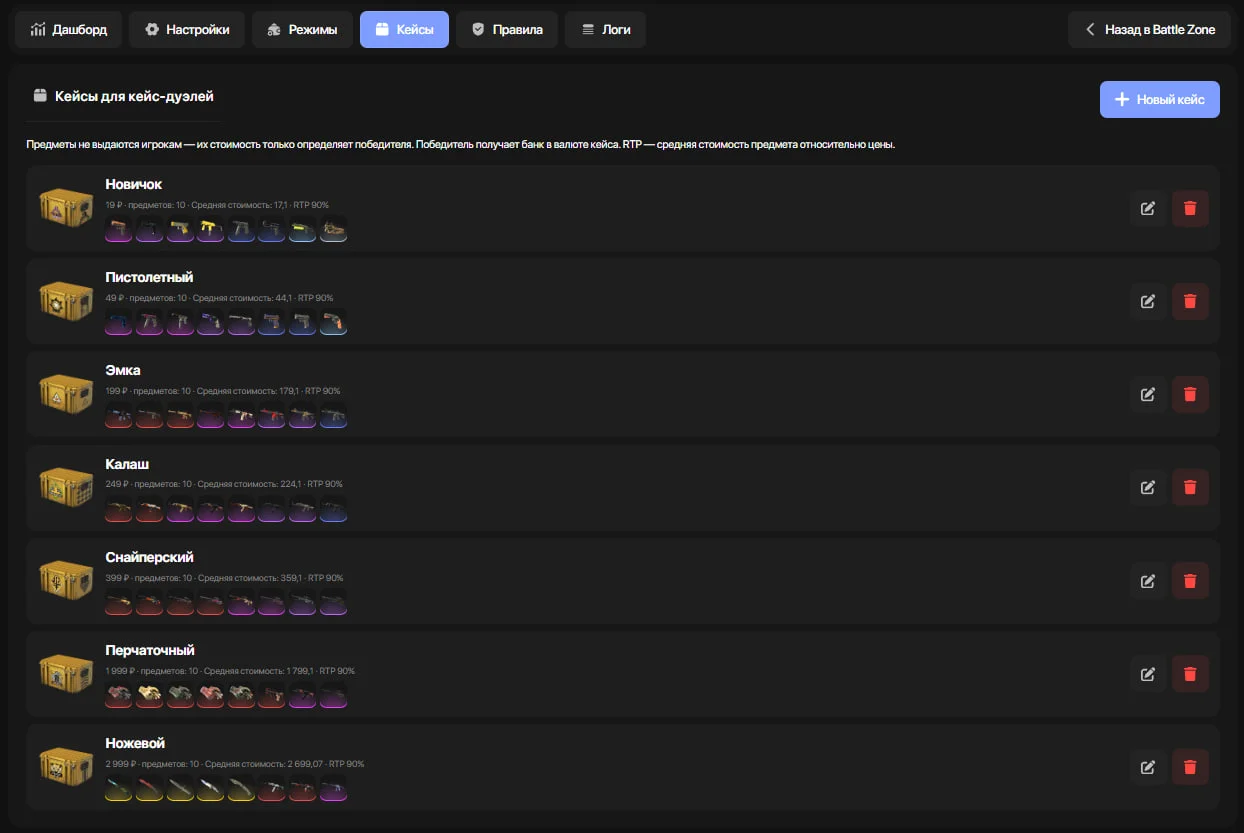This screenshot has height=833, width=1244.
Task: Click the stats line starting with 1 999 ₽
Action: click(x=230, y=671)
